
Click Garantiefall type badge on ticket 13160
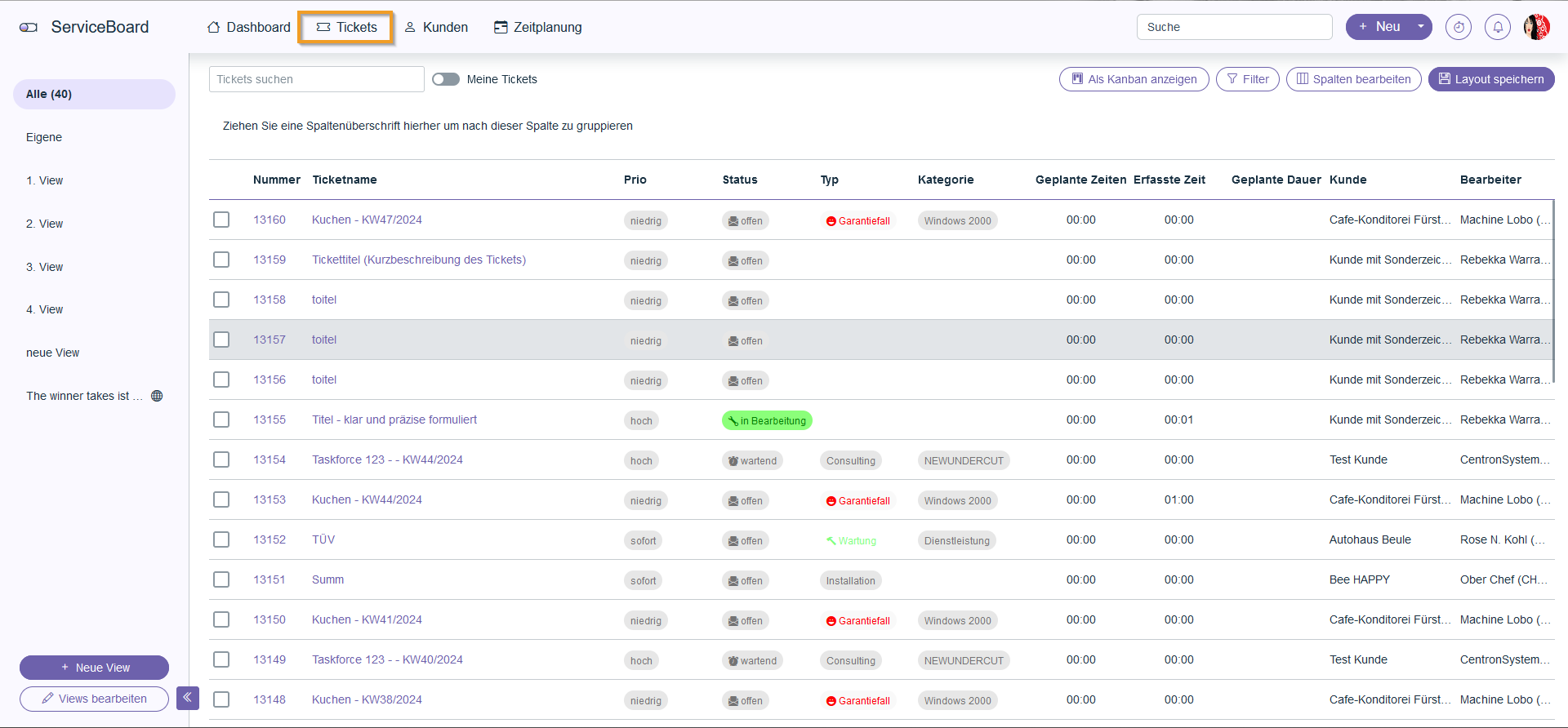857,221
